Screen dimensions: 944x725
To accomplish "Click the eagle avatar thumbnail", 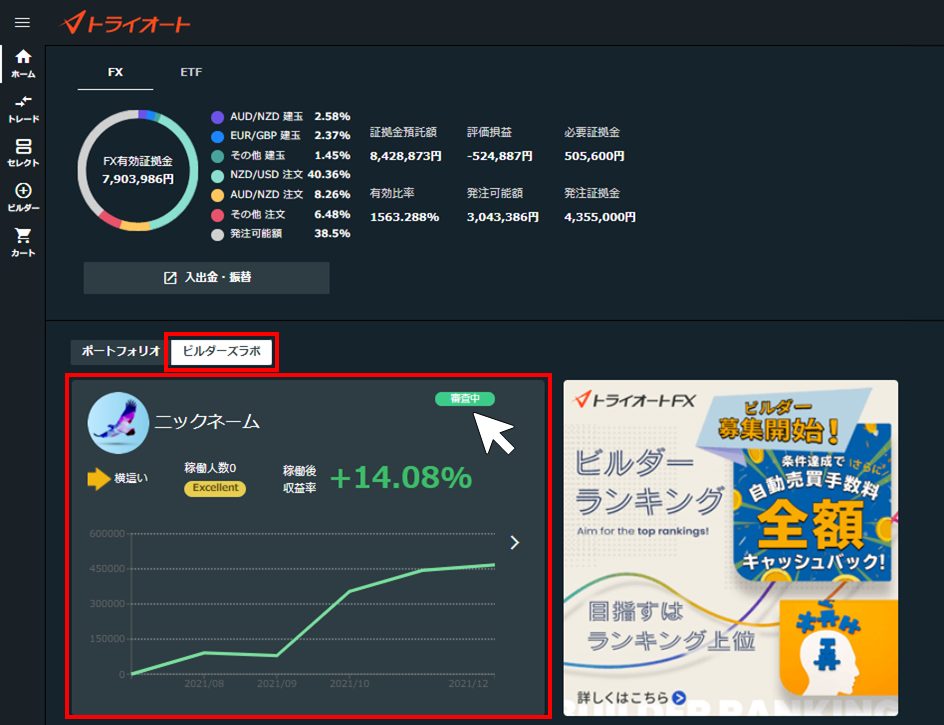I will [x=118, y=423].
